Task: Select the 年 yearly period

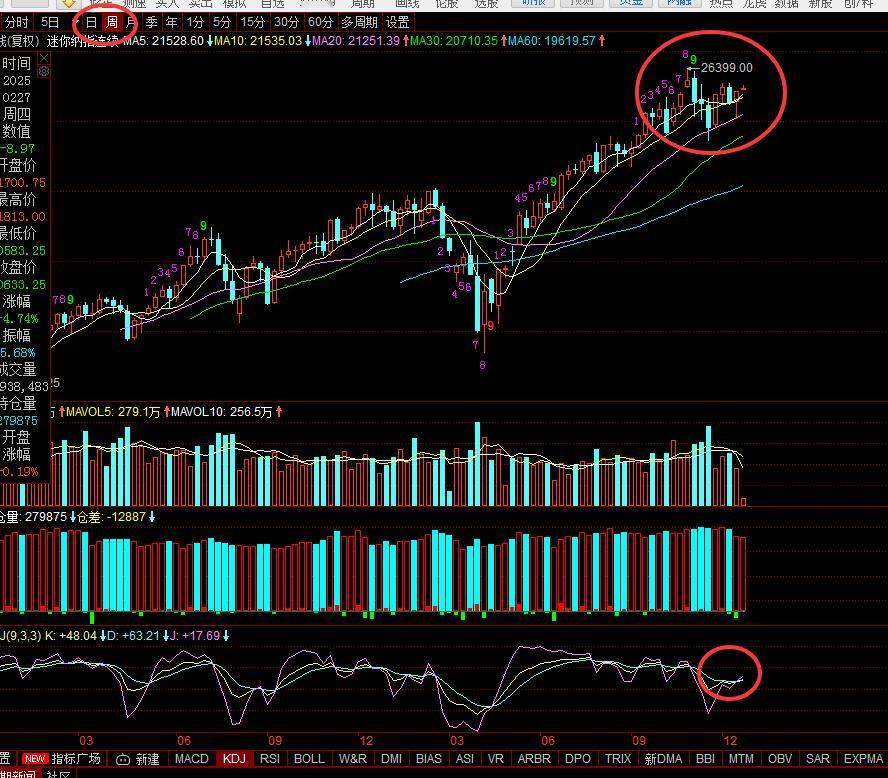Action: tap(172, 23)
